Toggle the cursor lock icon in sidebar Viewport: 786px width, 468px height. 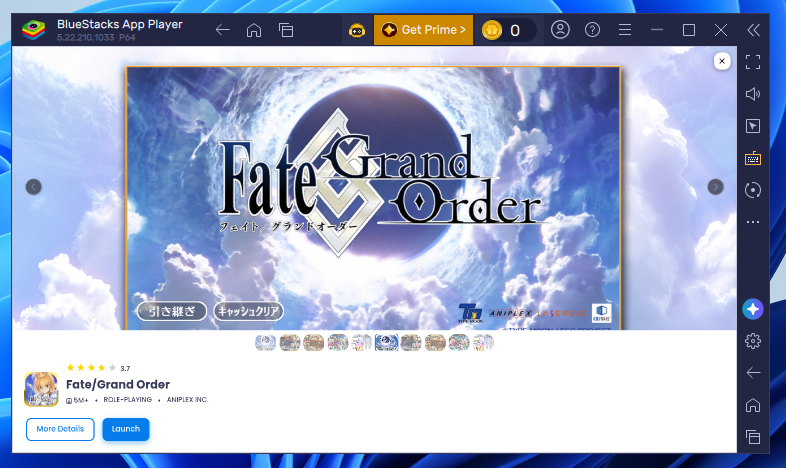pos(753,126)
